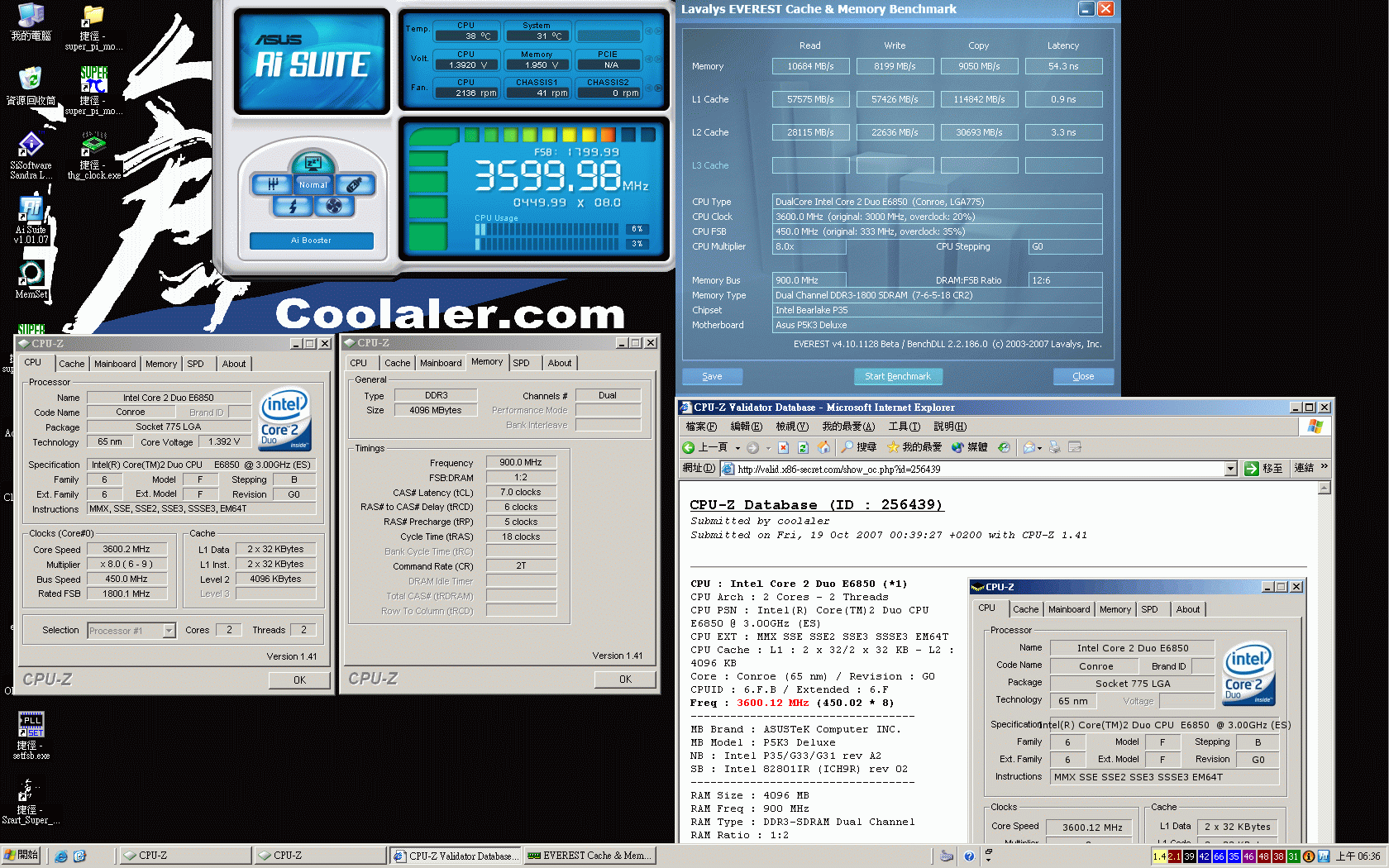Expand the Links (連結) toolbar chevron
Screen dimensions: 1389x868
point(1324,467)
